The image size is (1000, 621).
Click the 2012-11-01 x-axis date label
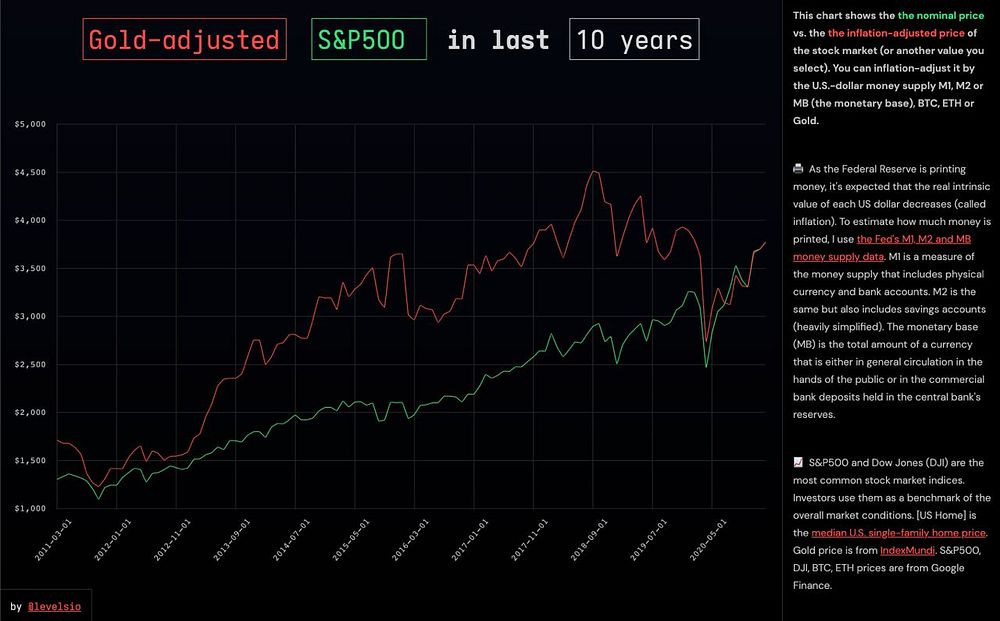point(172,540)
